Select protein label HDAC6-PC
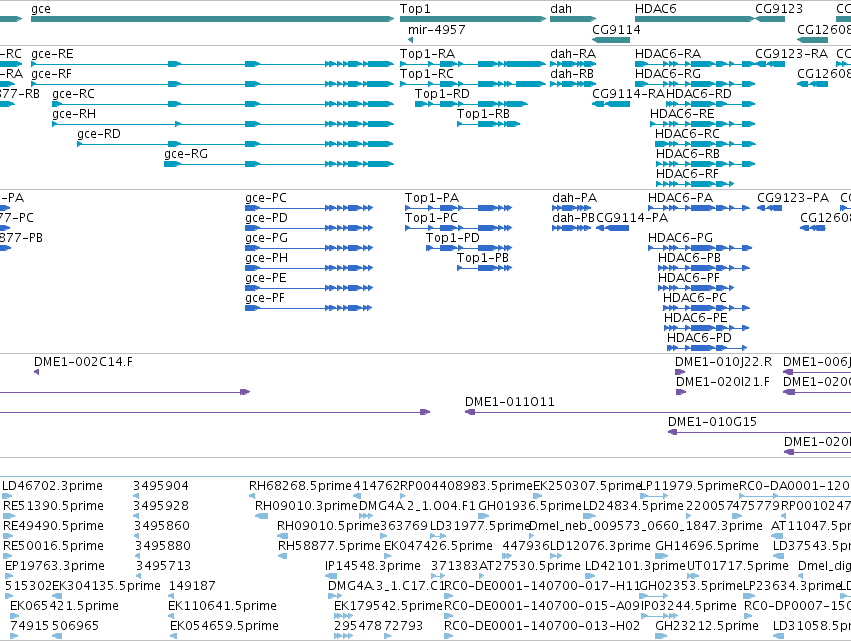The image size is (851, 641). point(695,299)
